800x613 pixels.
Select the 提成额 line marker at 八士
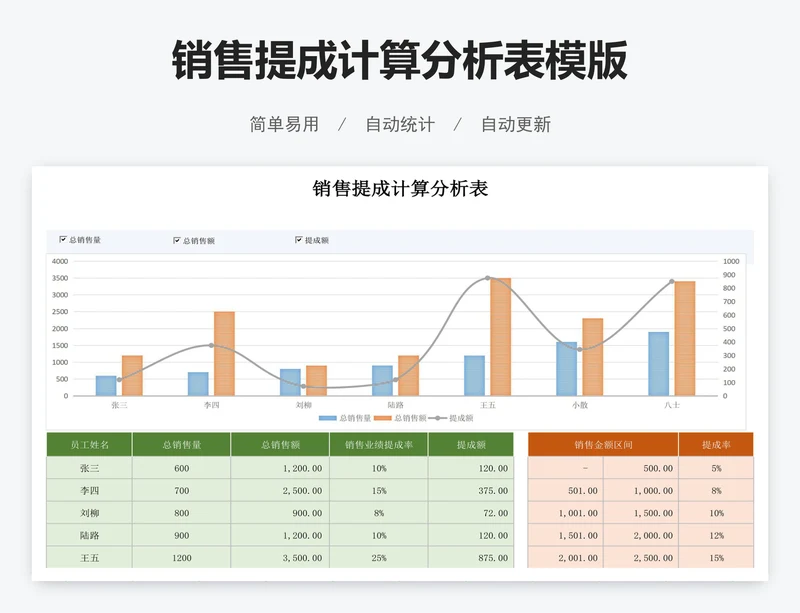671,281
